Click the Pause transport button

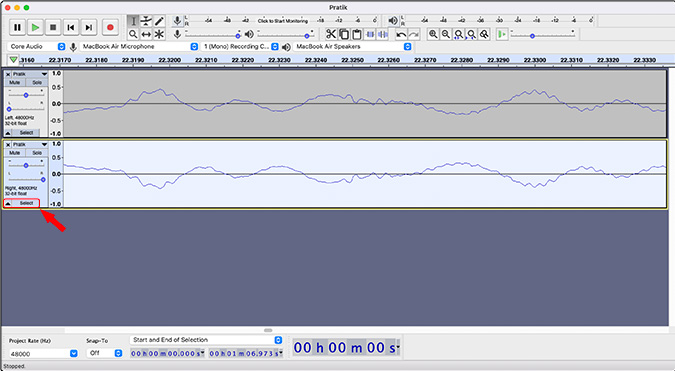pos(17,28)
